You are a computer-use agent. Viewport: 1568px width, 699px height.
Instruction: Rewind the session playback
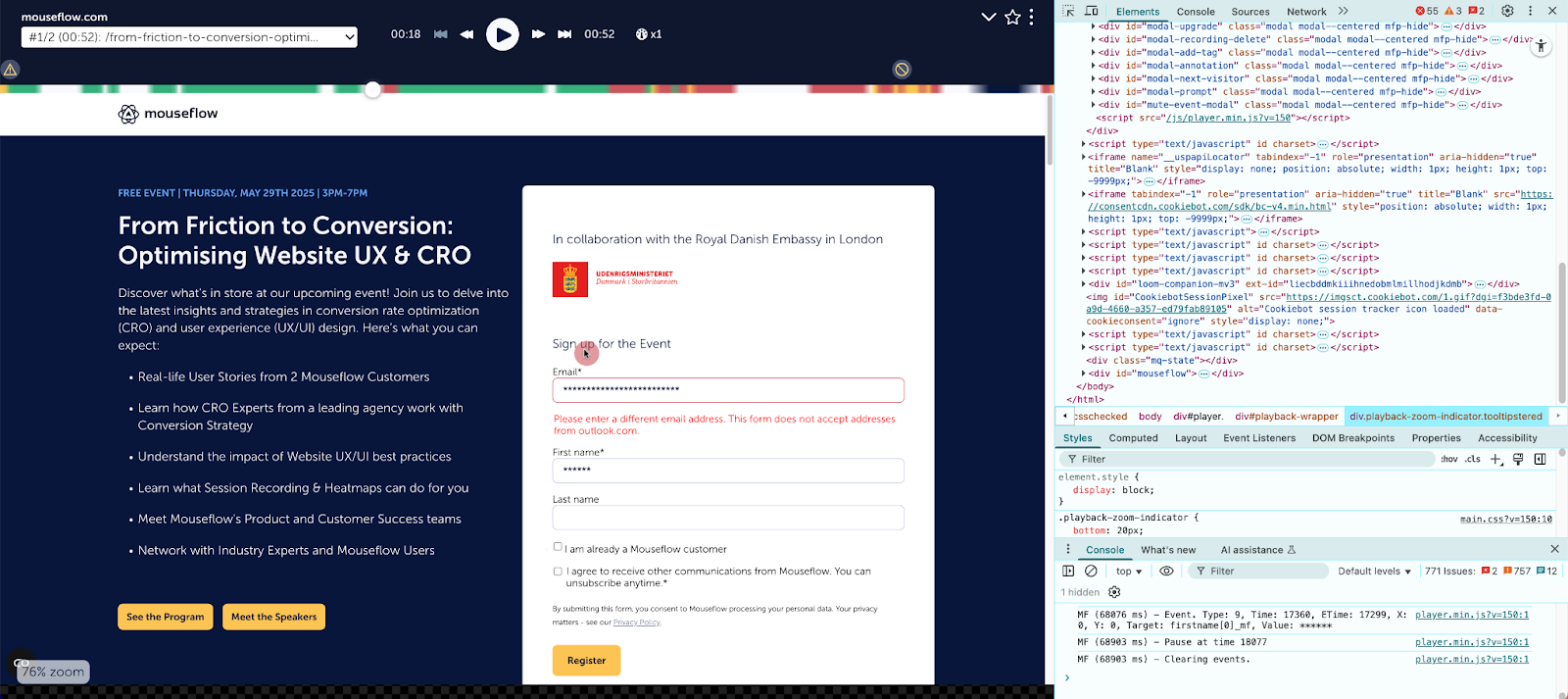click(467, 34)
